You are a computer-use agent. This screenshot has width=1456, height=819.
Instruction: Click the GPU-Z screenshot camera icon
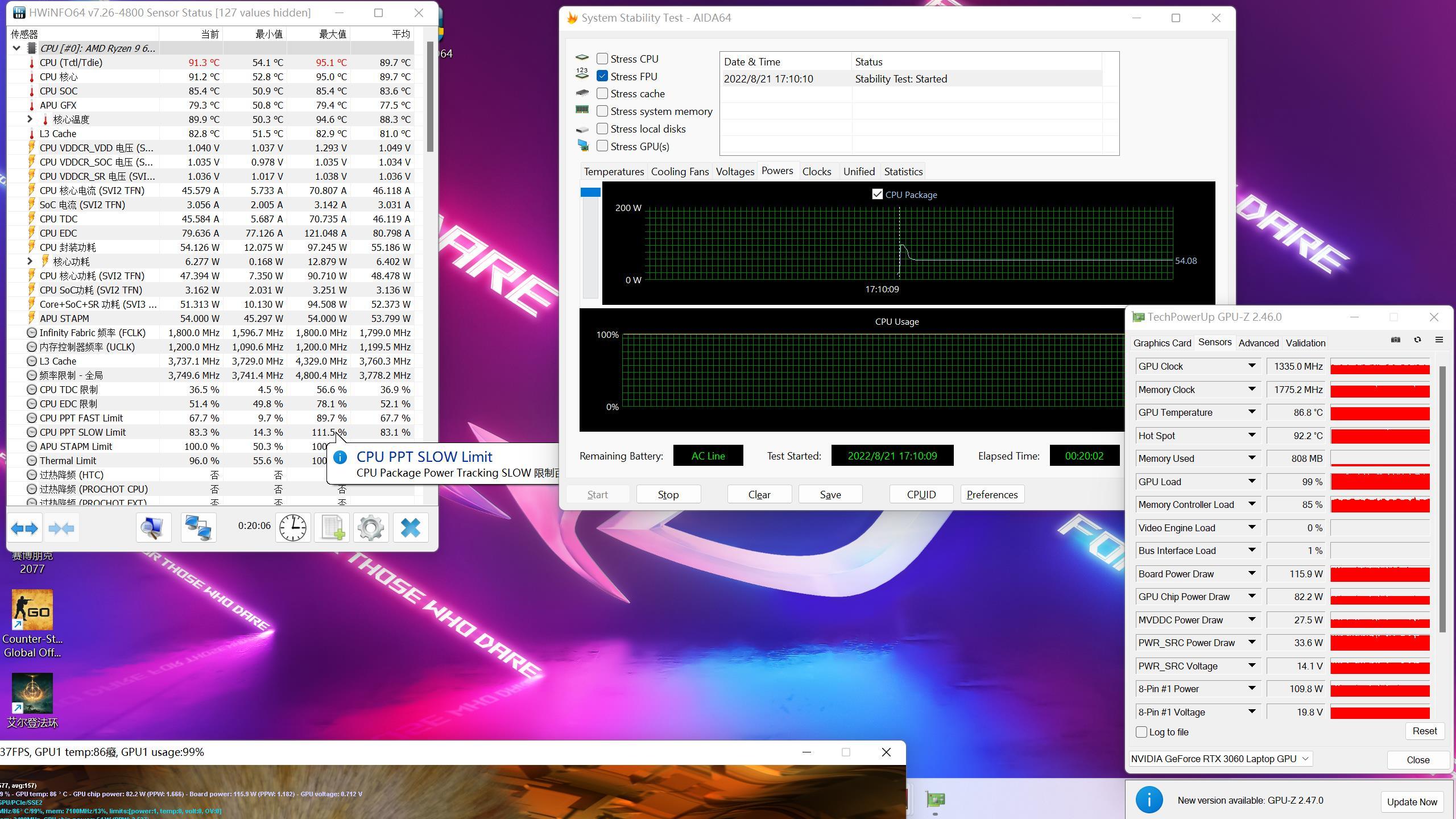tap(1396, 340)
